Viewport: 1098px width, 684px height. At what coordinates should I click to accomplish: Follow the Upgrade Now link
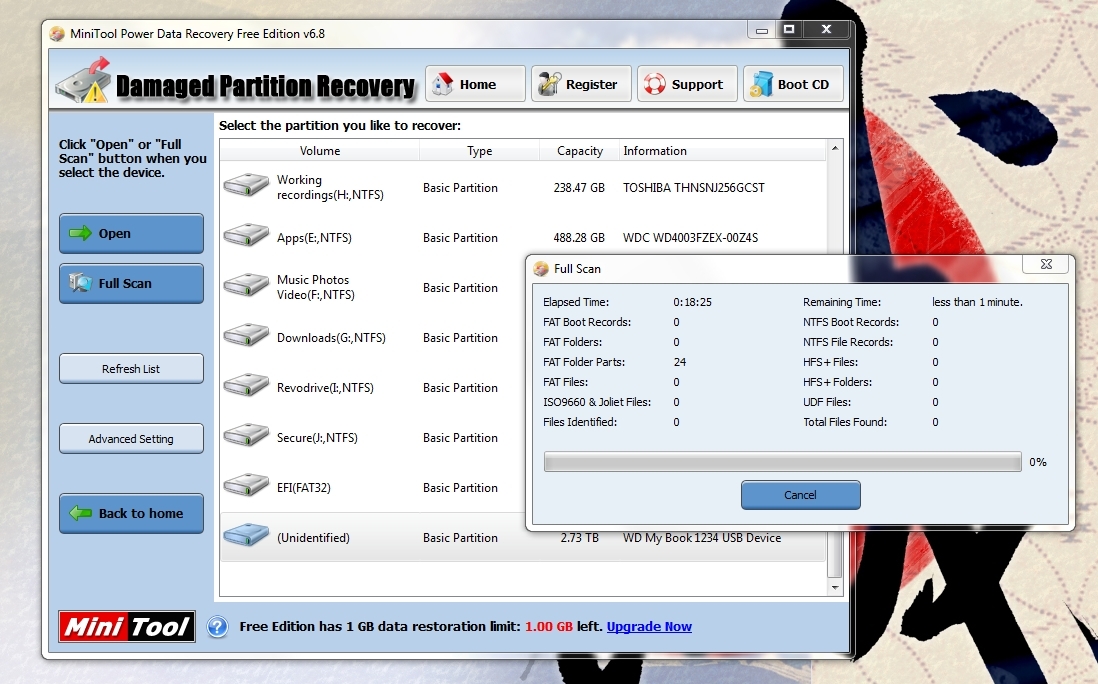[649, 627]
